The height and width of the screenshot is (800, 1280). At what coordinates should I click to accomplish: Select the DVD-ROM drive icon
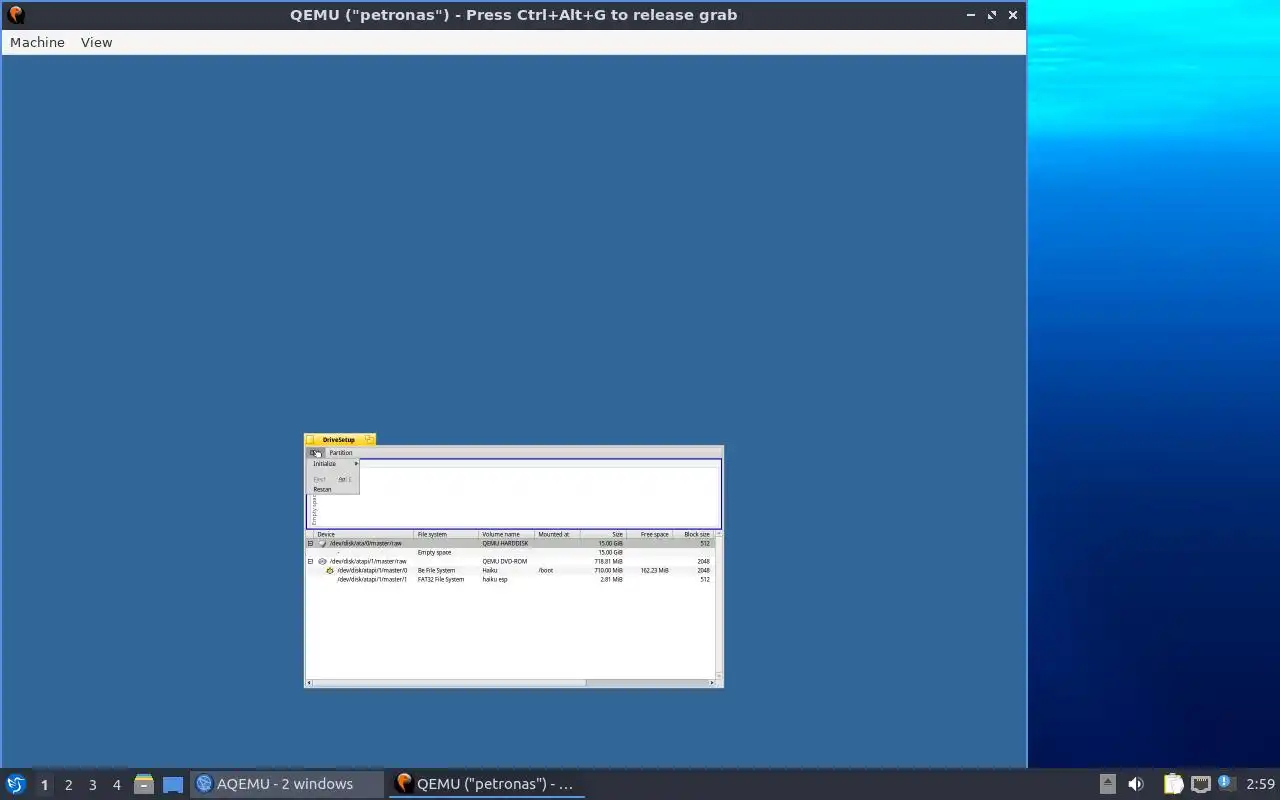322,561
